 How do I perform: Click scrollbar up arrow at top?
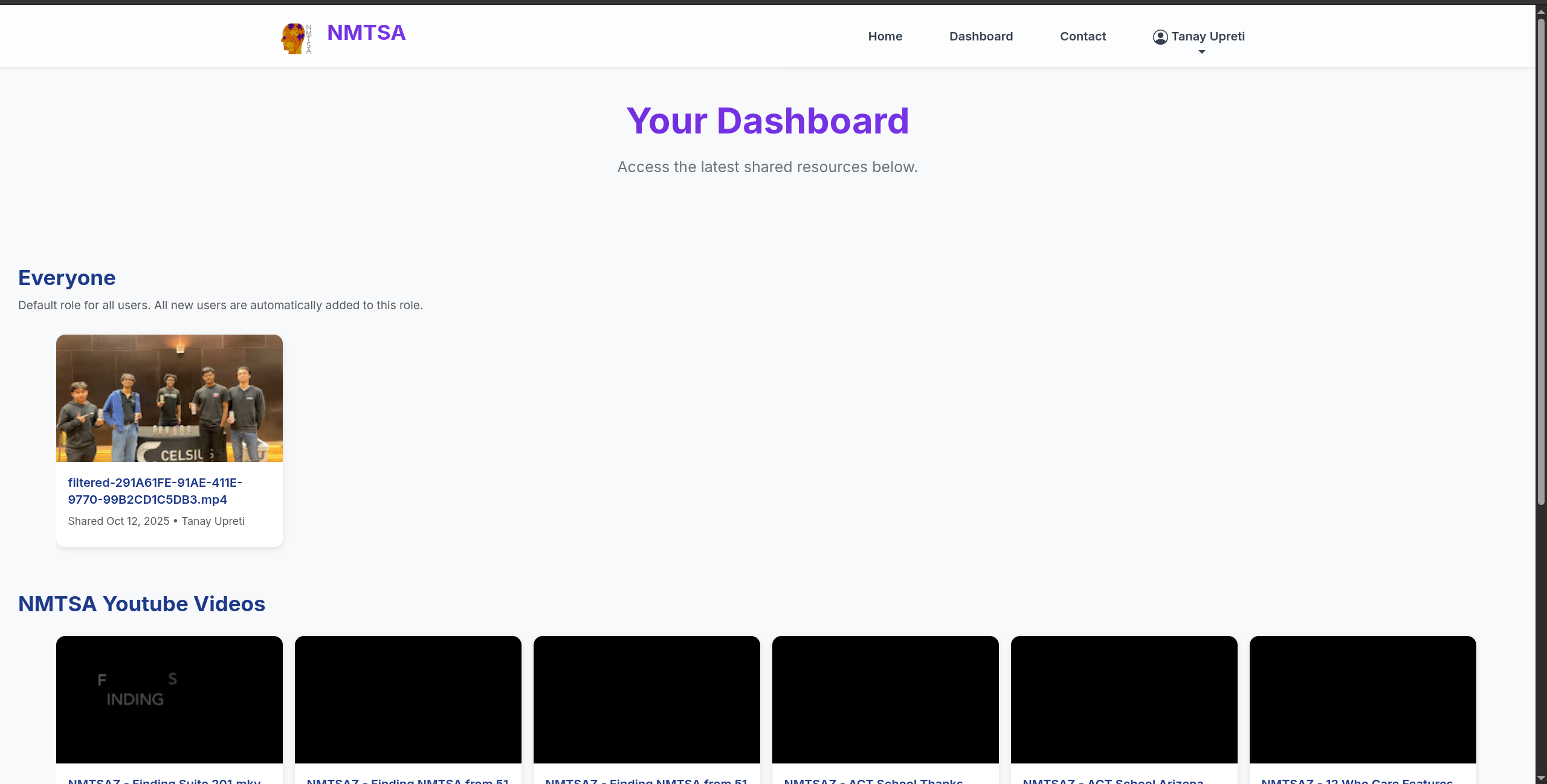click(x=1541, y=11)
